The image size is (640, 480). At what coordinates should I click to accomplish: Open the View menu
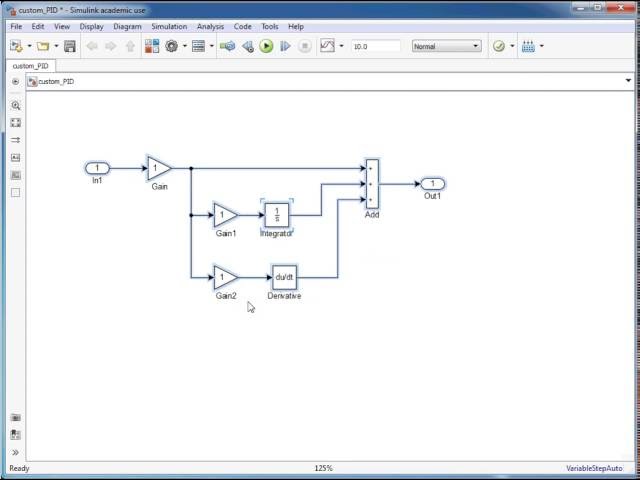pyautogui.click(x=62, y=27)
